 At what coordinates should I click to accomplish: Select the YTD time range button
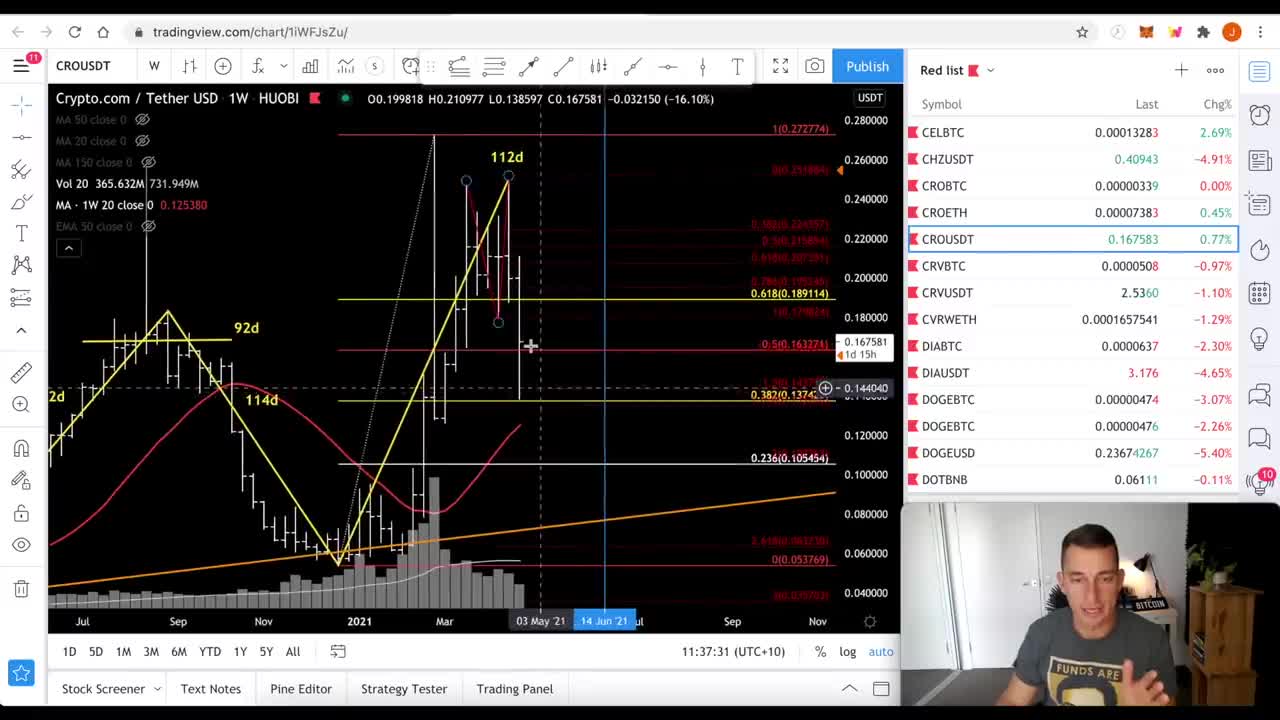click(210, 652)
